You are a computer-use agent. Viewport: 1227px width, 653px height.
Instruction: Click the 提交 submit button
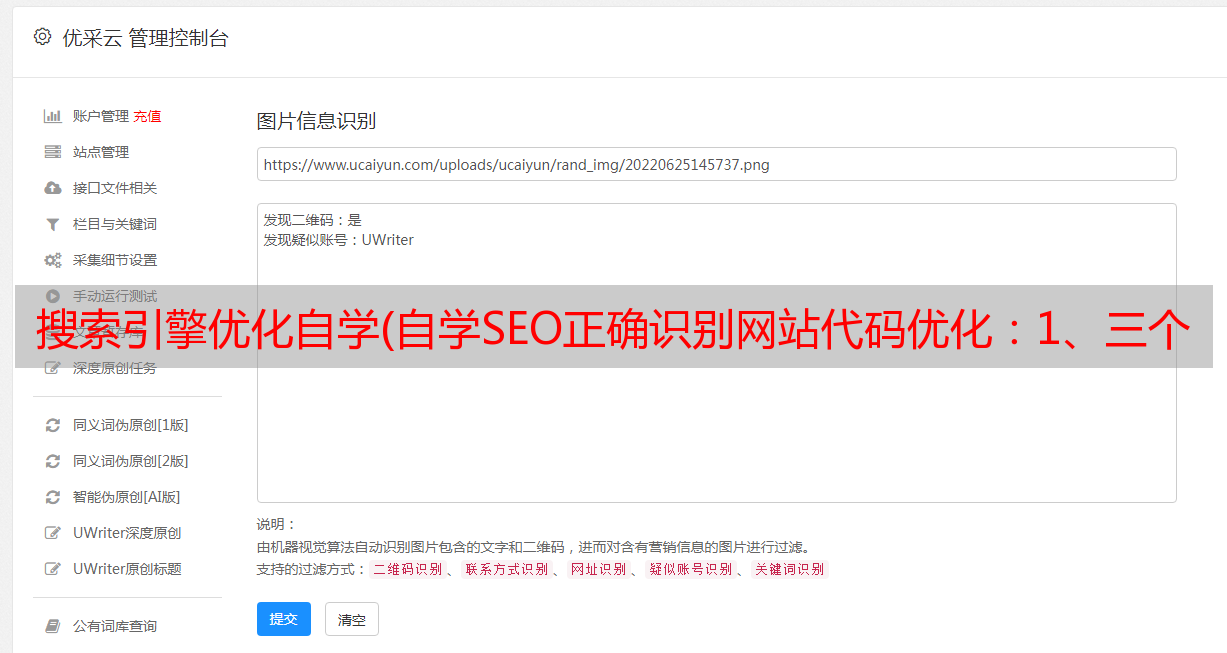pos(284,619)
